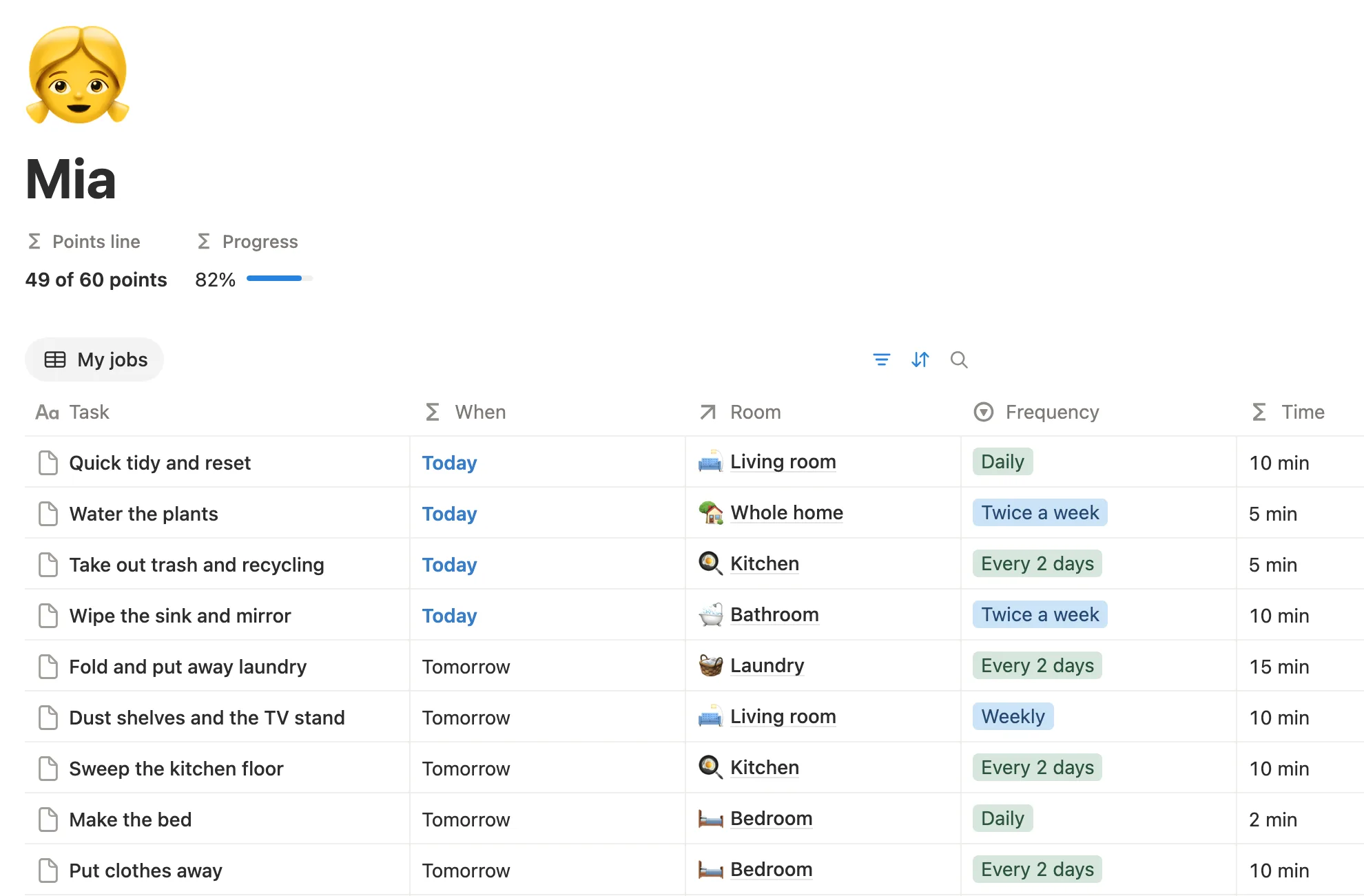Click 'Put clothes away' task name
This screenshot has height=896, width=1364.
145,871
